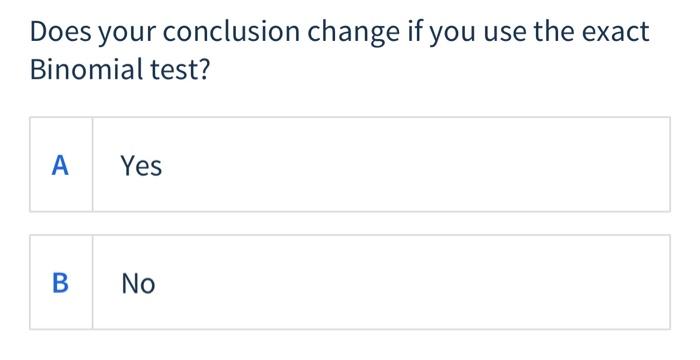The height and width of the screenshot is (360, 700).
Task: Select answer option A Yes
Action: (350, 164)
